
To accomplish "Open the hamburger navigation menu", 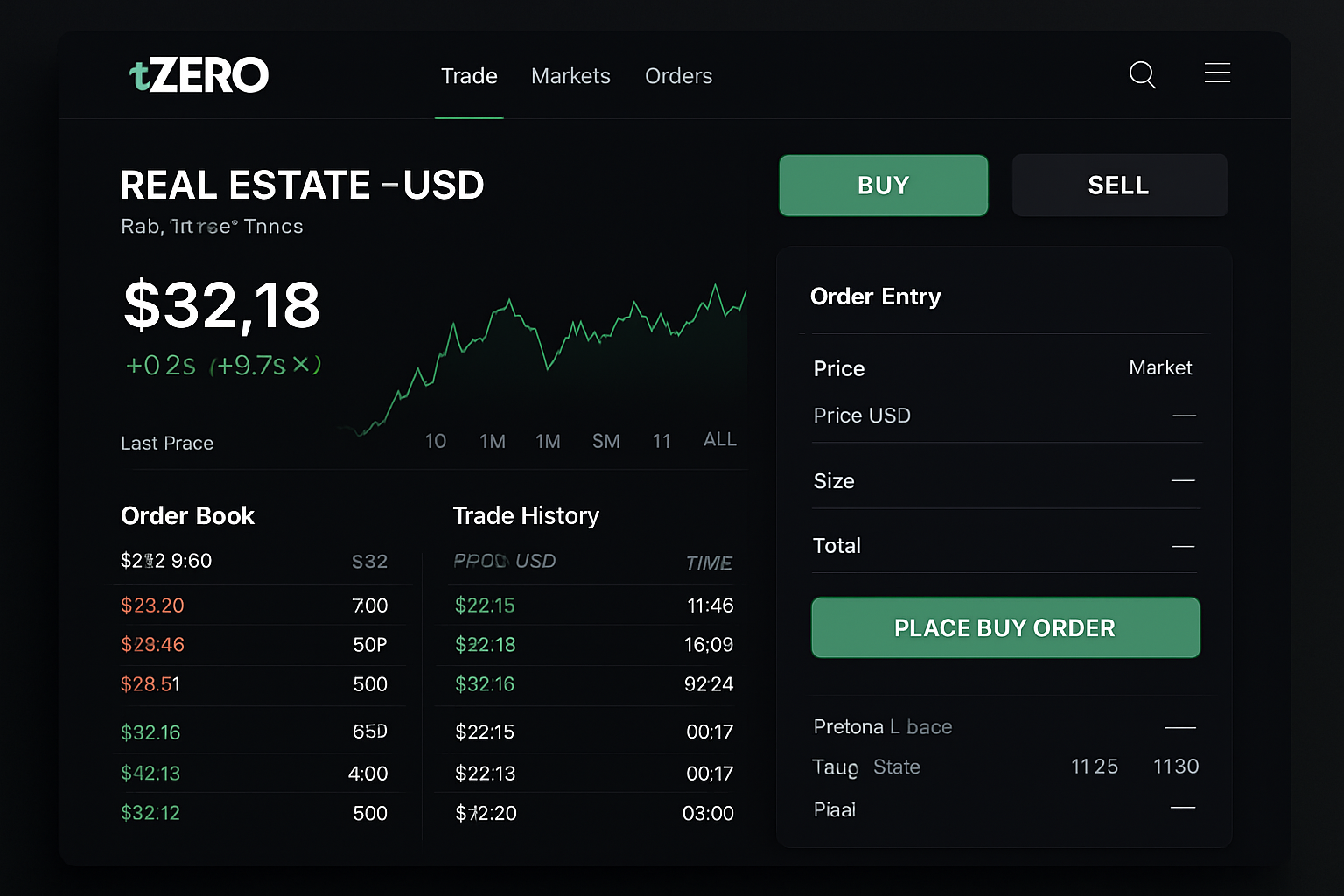I will (1217, 73).
